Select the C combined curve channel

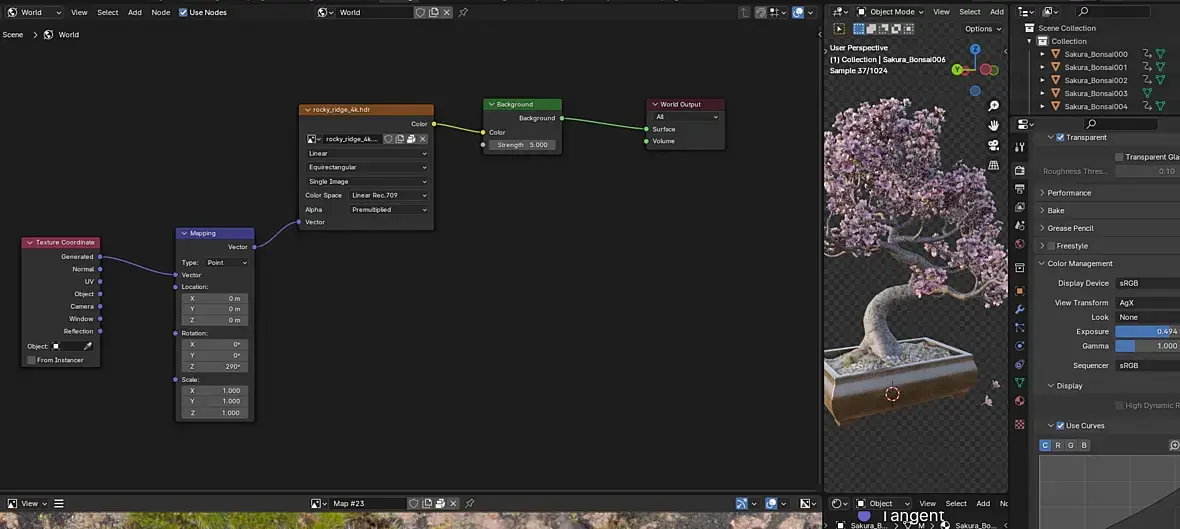1045,445
